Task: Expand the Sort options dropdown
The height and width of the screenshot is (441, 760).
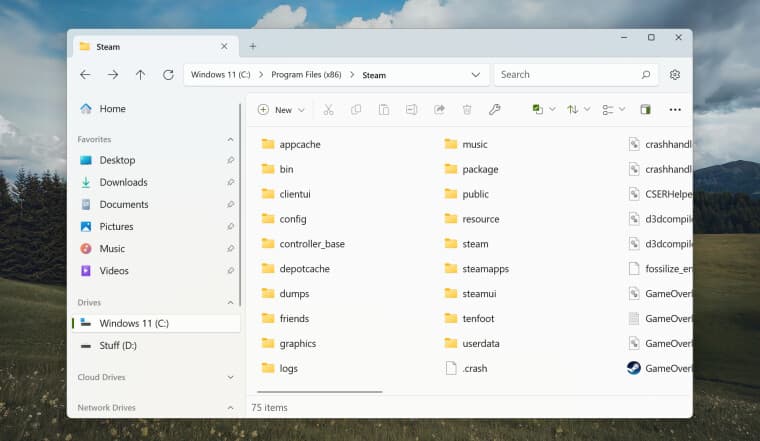Action: (x=578, y=110)
